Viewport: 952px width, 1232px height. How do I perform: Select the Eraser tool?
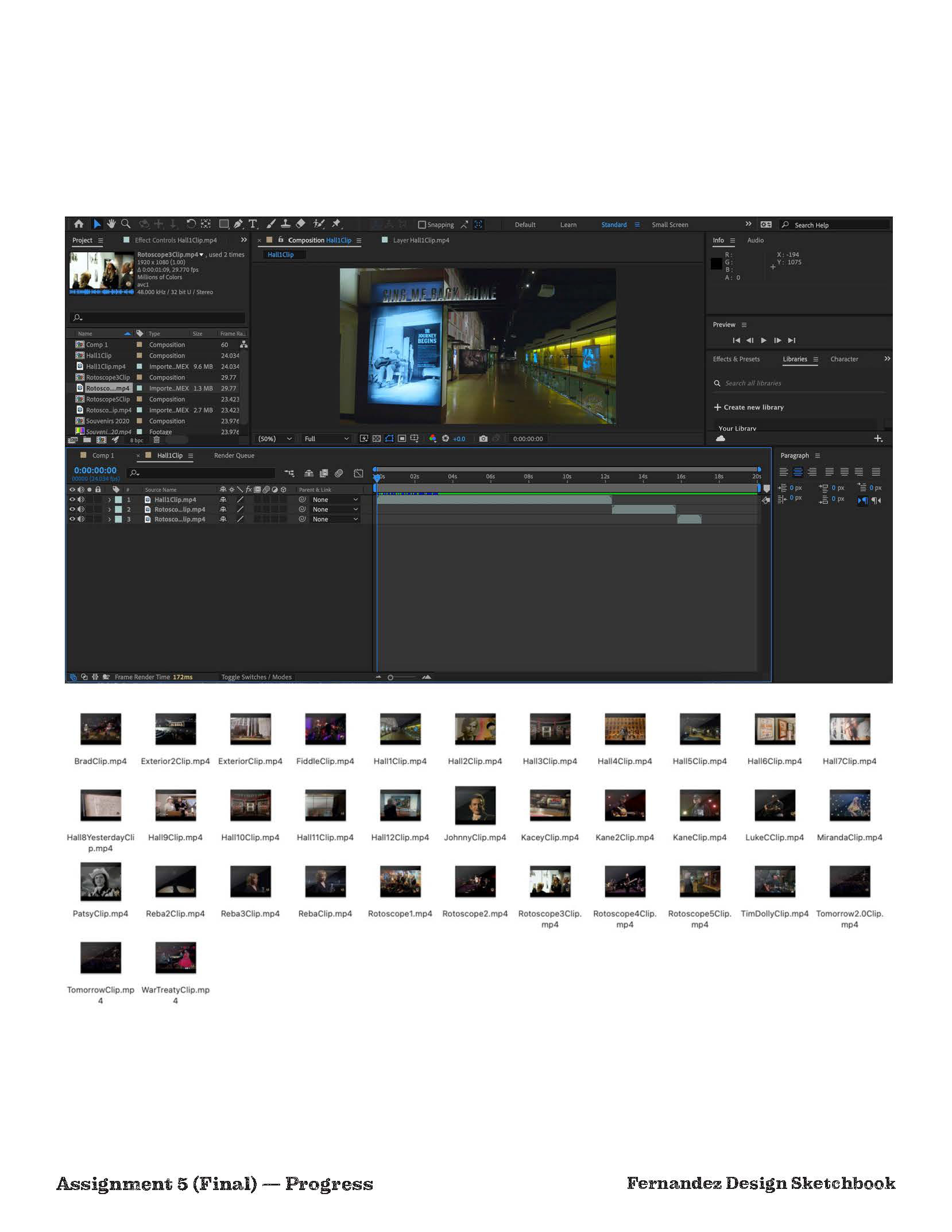(x=300, y=224)
